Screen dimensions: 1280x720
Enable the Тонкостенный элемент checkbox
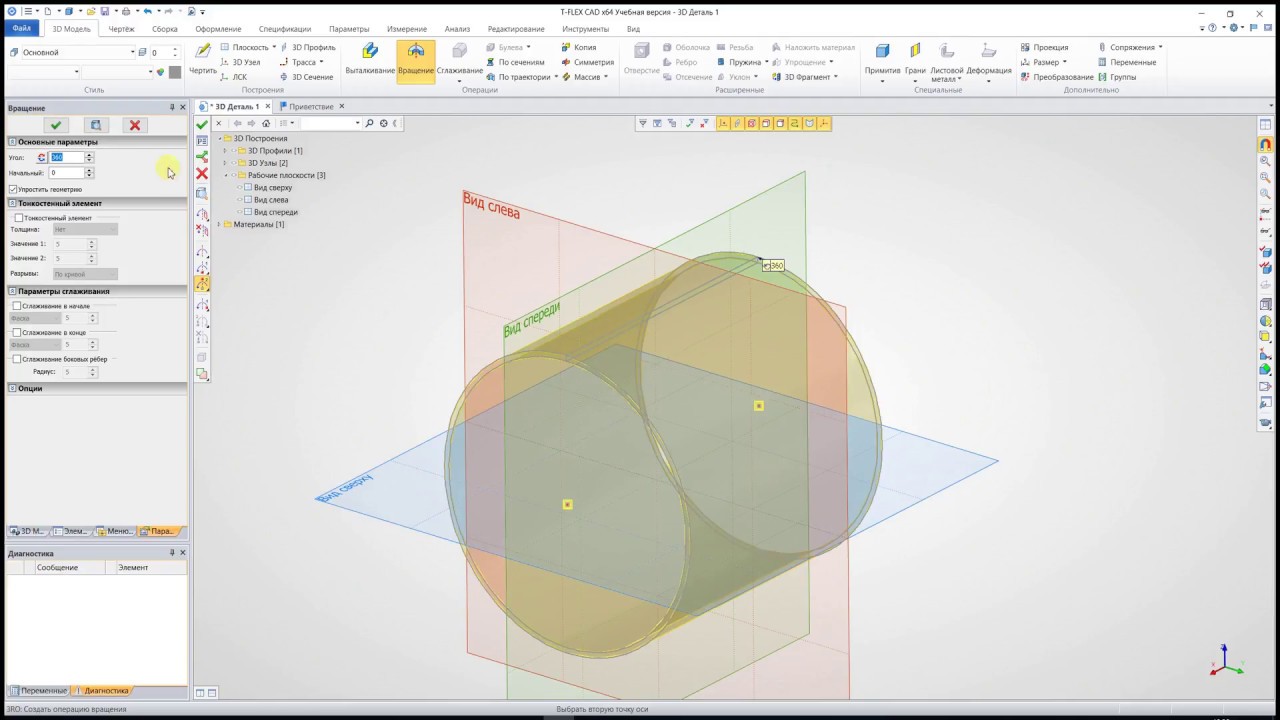point(19,218)
